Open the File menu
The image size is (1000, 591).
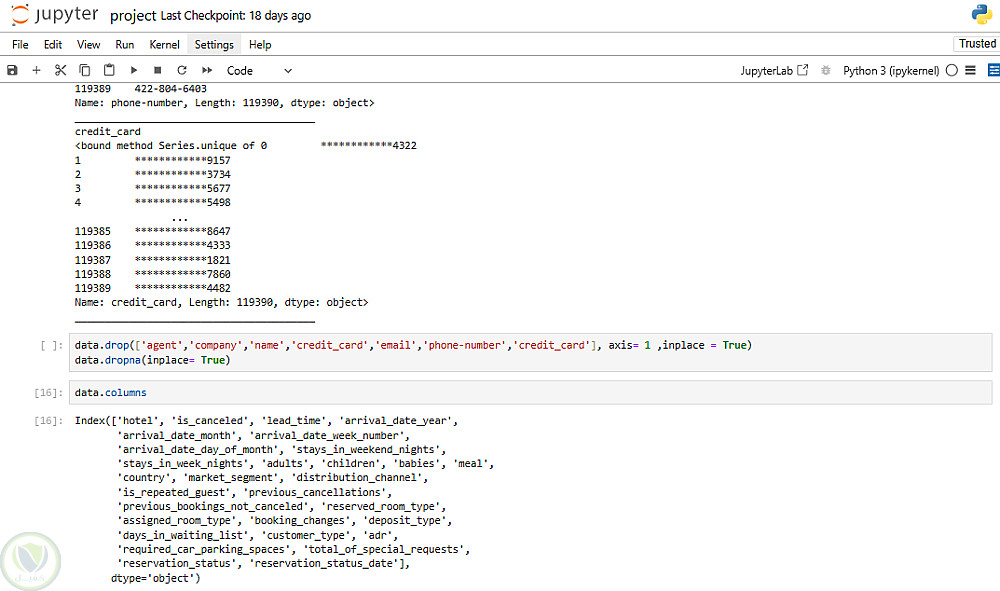pyautogui.click(x=20, y=45)
